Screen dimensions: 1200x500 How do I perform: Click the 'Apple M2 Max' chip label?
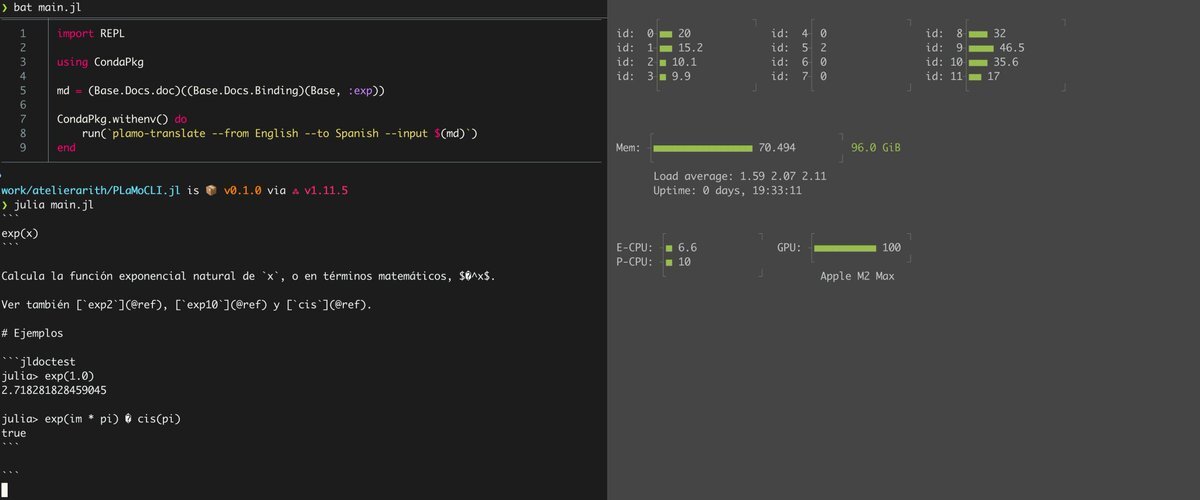click(x=857, y=276)
